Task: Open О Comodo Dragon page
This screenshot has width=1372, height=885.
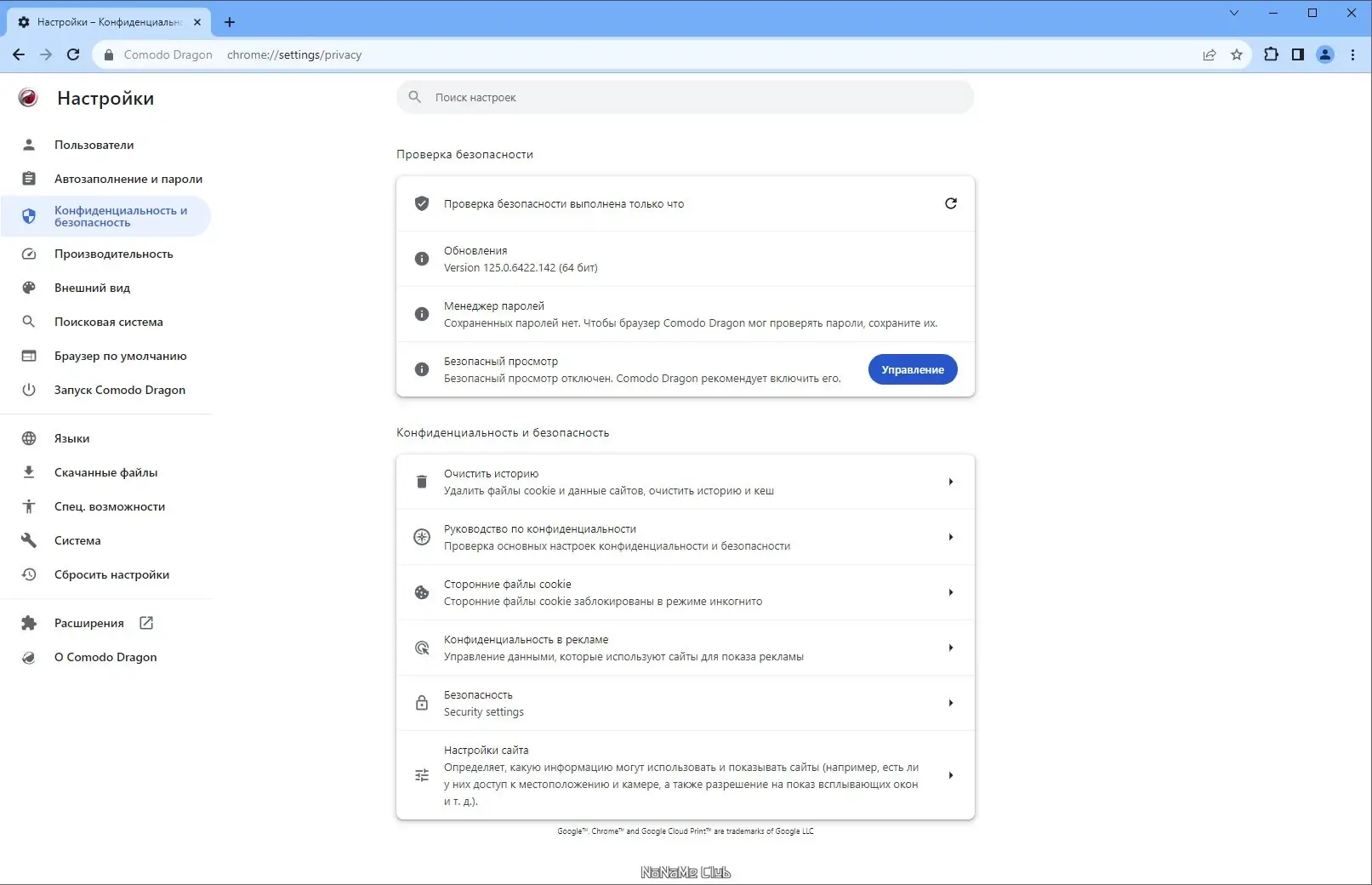Action: pos(105,657)
